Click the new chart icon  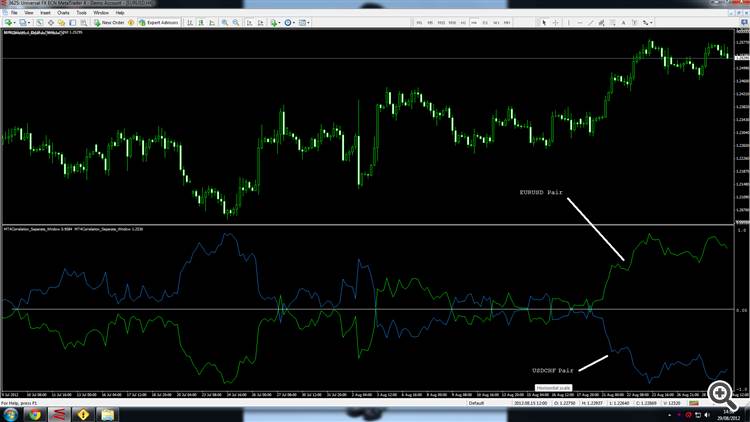coord(9,22)
